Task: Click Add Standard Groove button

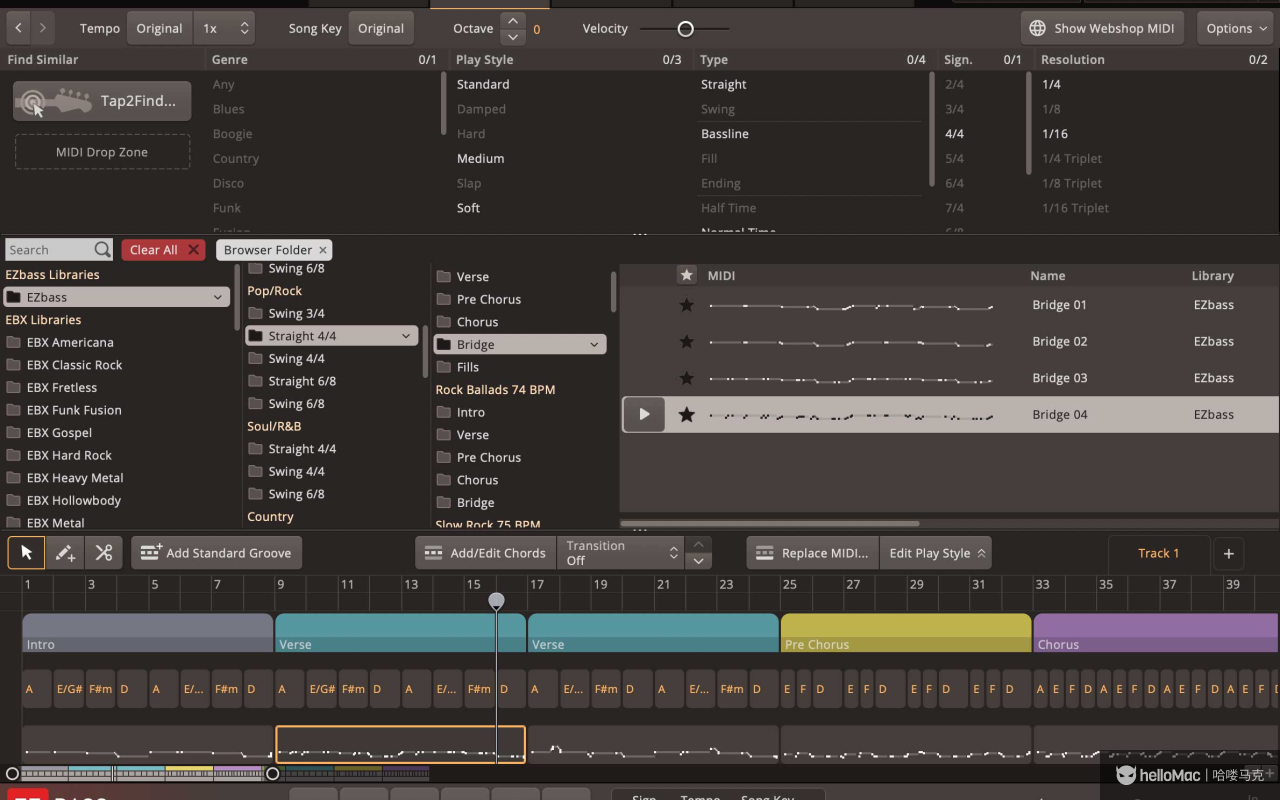Action: click(x=216, y=553)
